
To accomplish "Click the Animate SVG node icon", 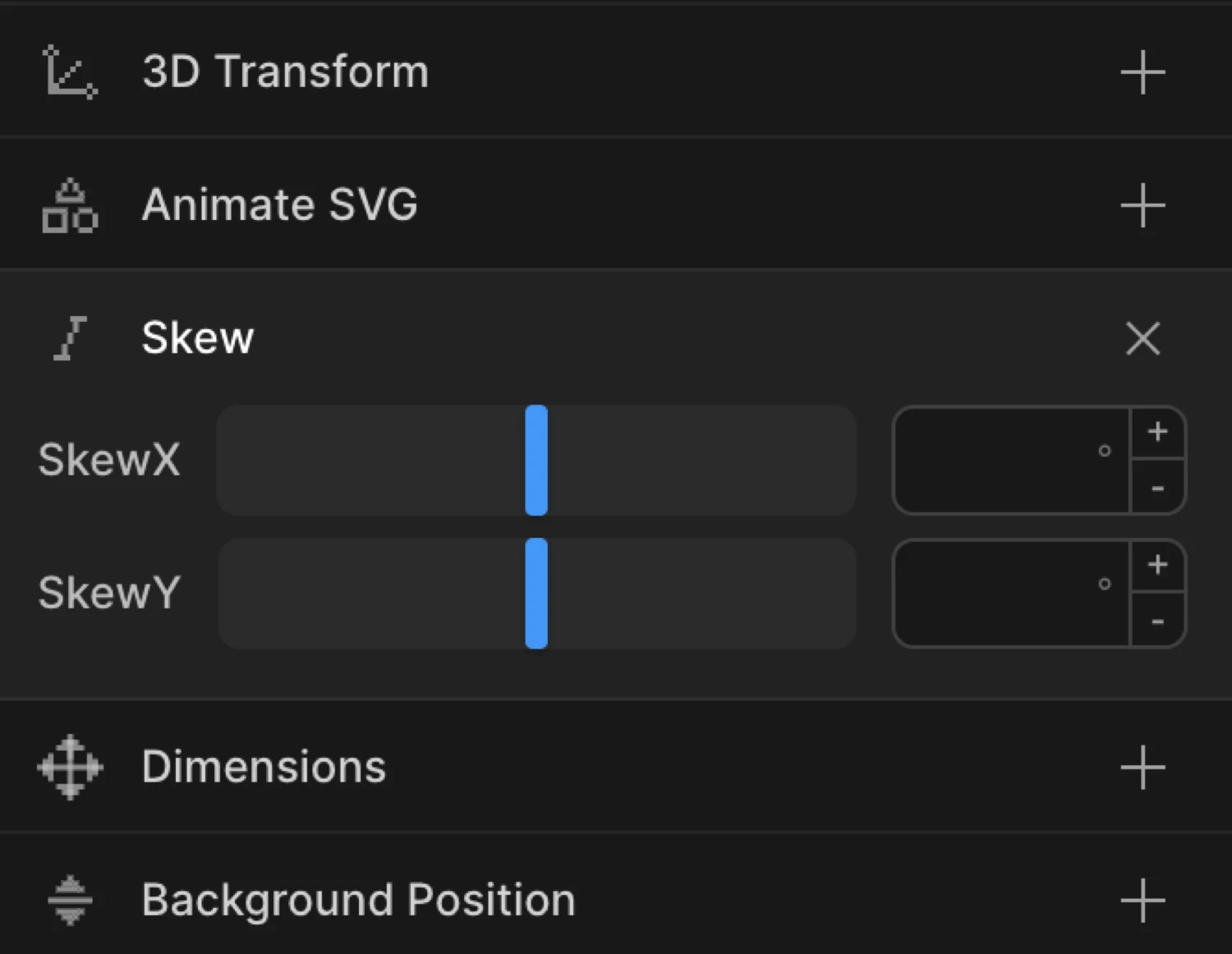I will [69, 205].
